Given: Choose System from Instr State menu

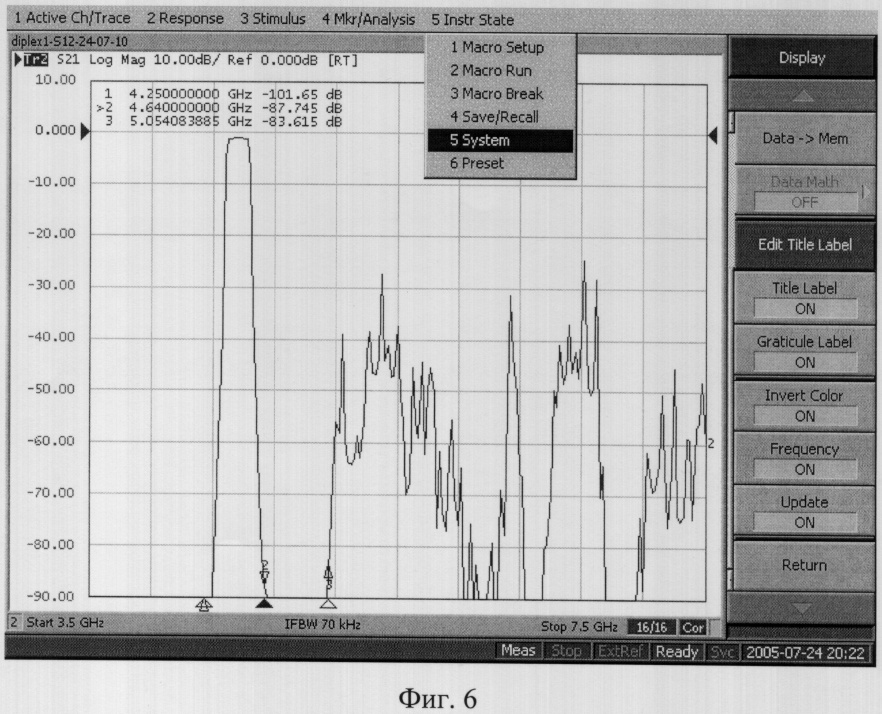Looking at the screenshot, I should tap(500, 140).
